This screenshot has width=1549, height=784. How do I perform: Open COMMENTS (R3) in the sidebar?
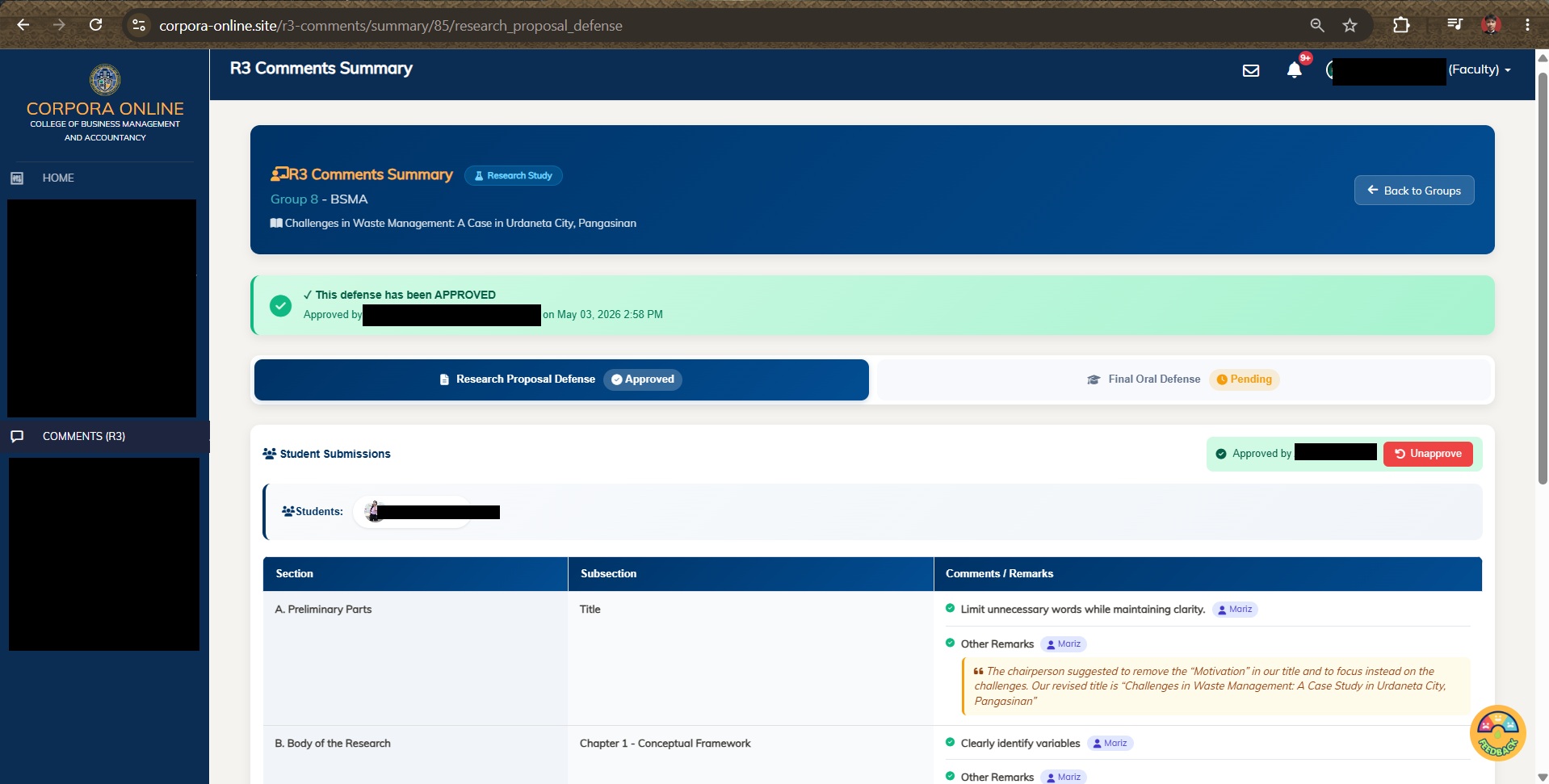click(x=105, y=436)
